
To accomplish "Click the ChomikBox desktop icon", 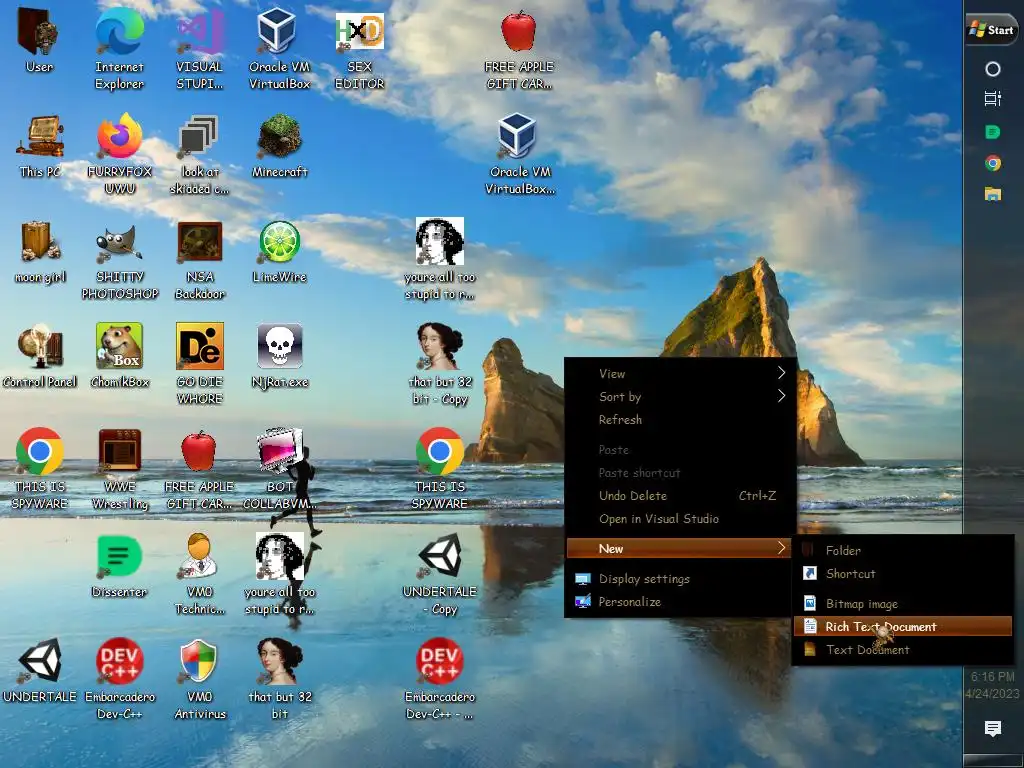I will tap(120, 357).
